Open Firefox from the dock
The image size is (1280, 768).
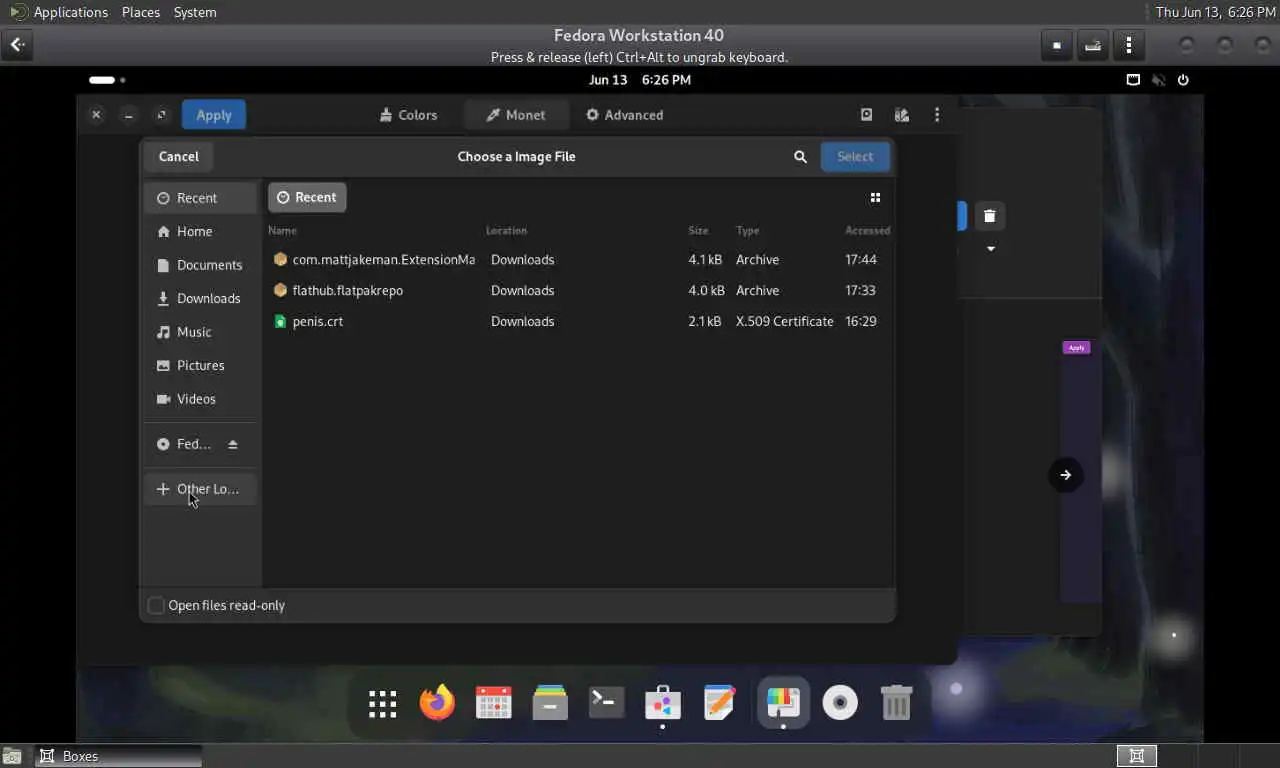click(x=437, y=703)
